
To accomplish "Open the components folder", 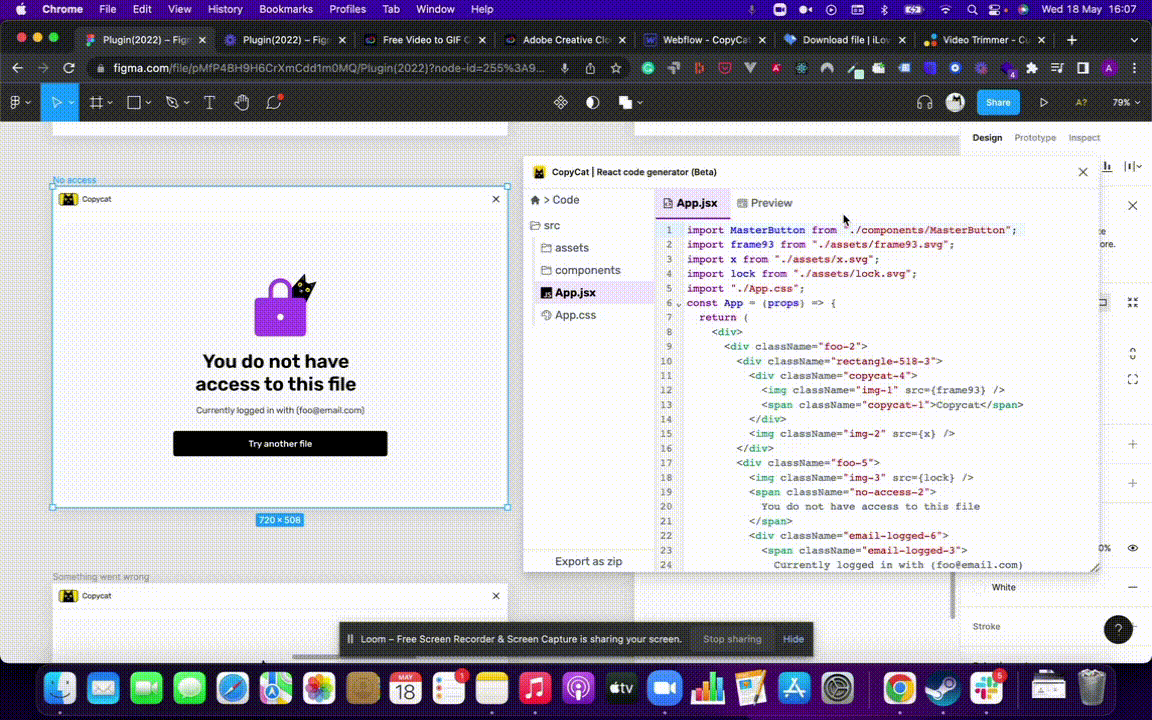I will (580, 270).
